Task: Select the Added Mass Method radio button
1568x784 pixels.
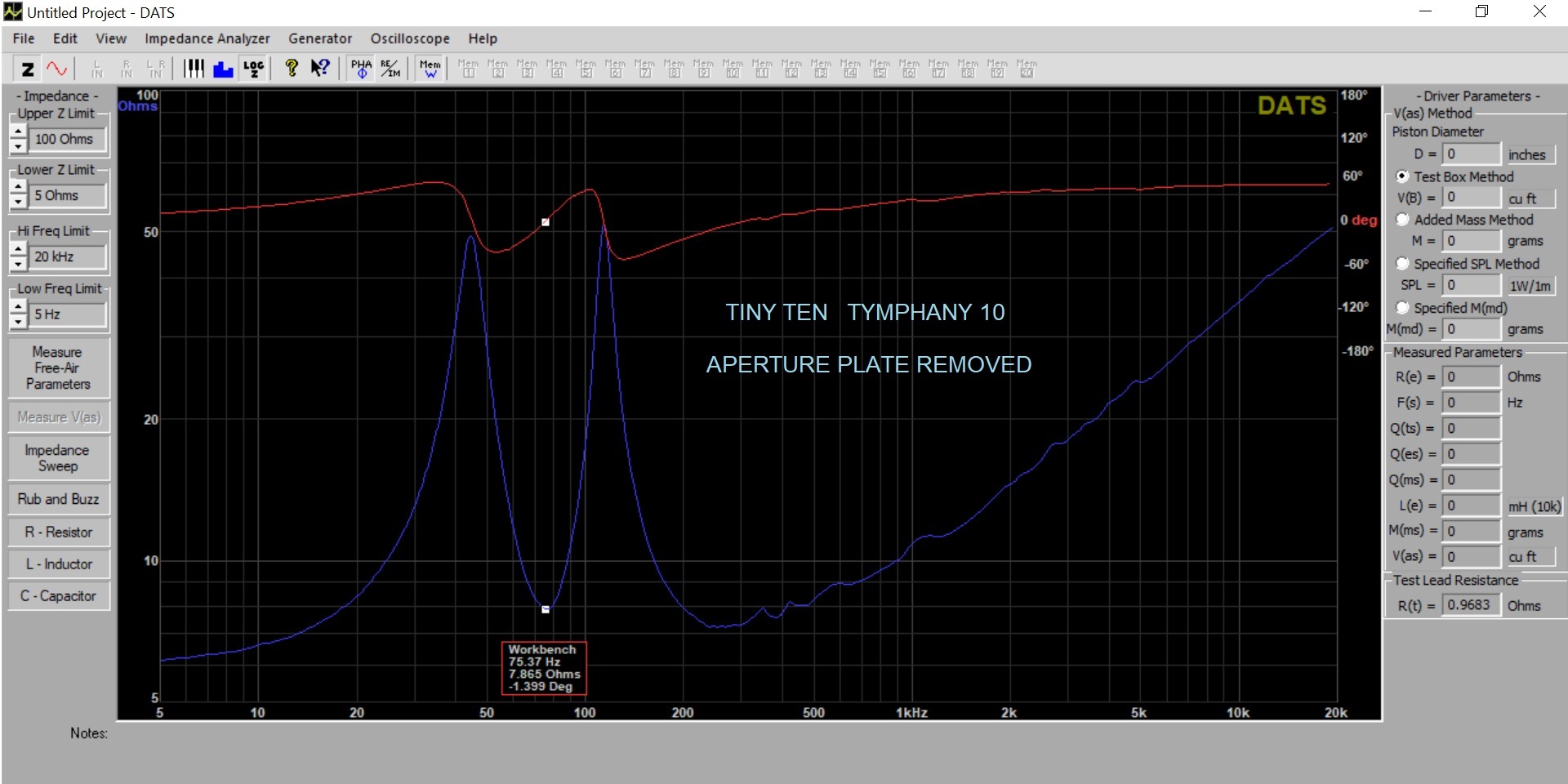Action: [x=1402, y=220]
